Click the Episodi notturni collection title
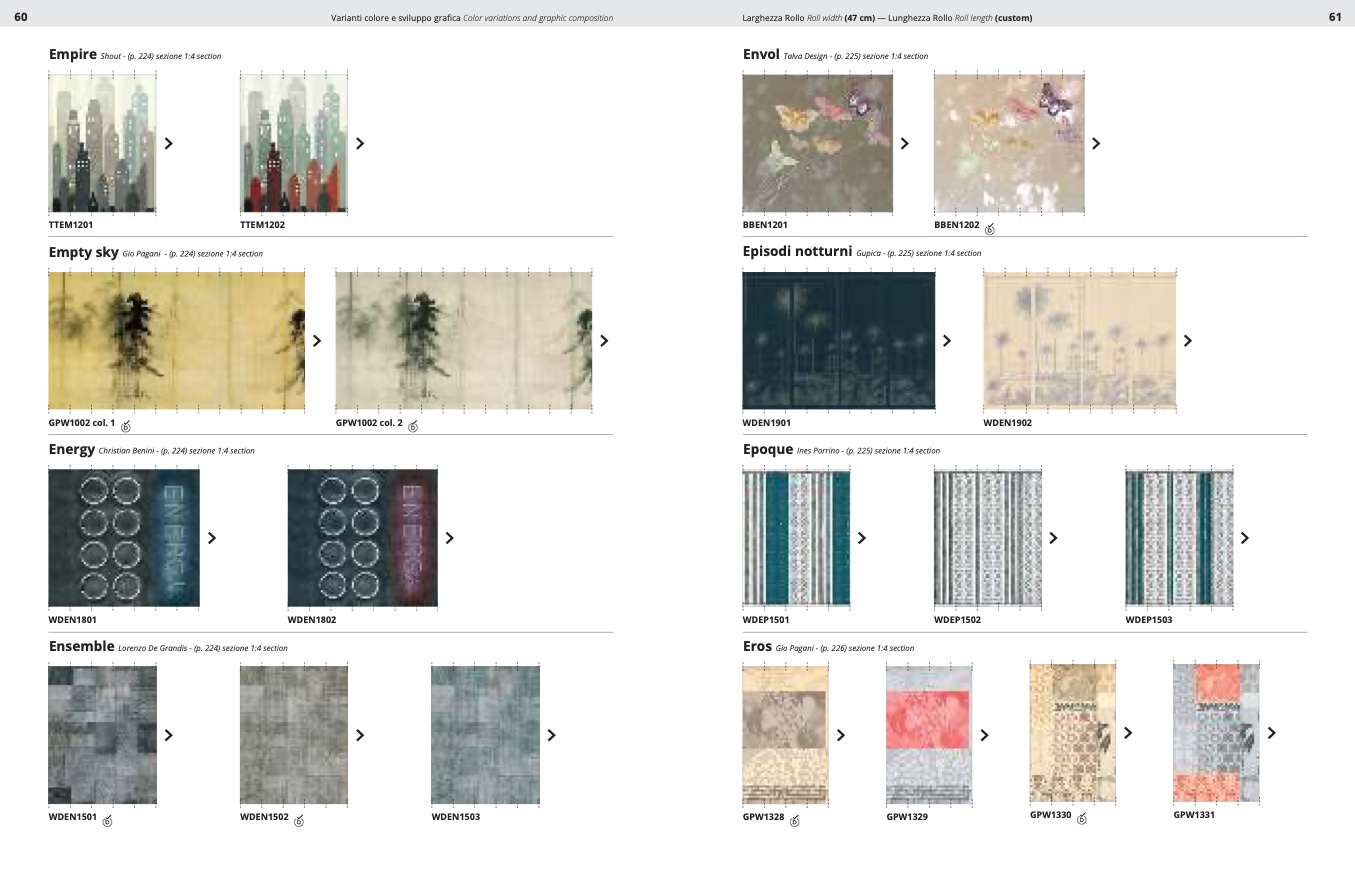The width and height of the screenshot is (1355, 878). (797, 252)
